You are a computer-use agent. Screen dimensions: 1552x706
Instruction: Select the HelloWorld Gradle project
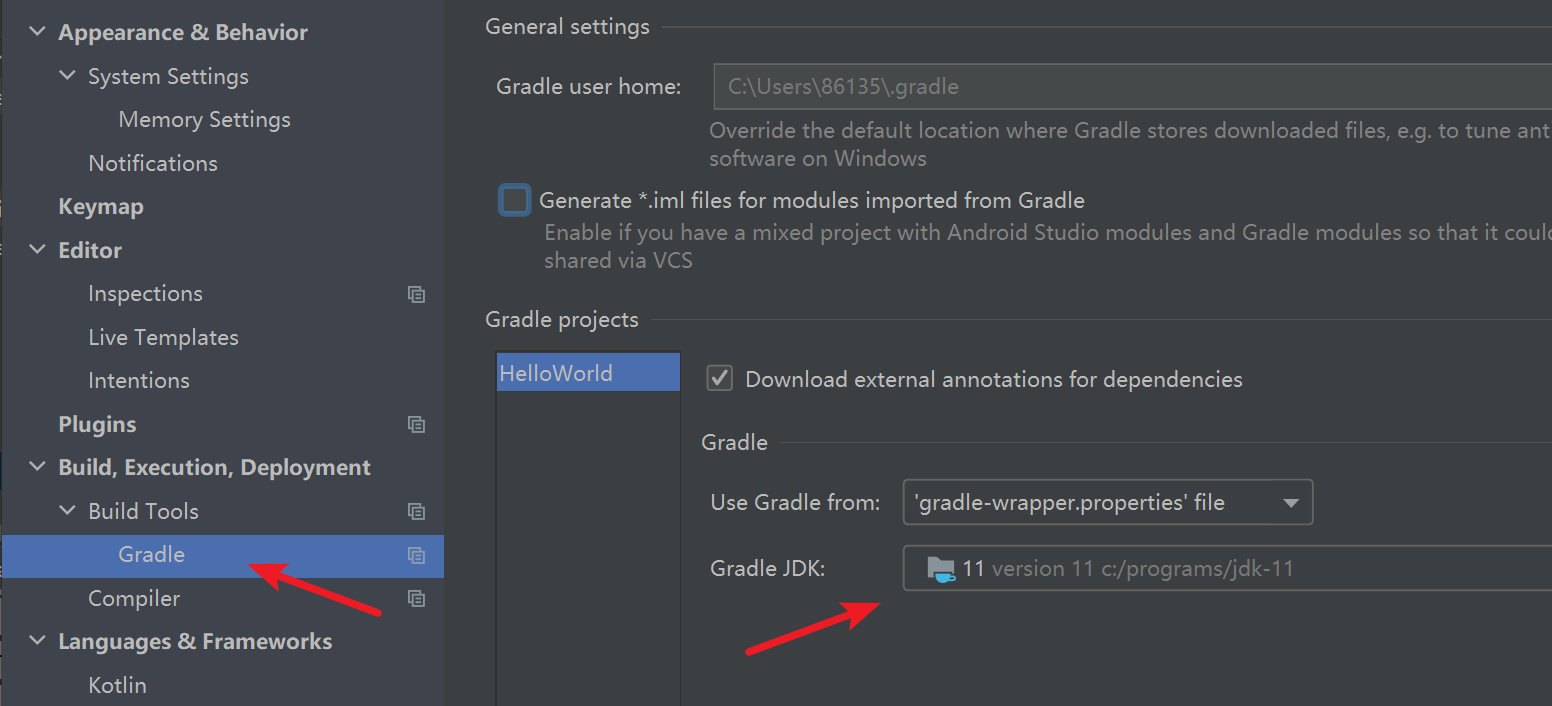tap(556, 372)
